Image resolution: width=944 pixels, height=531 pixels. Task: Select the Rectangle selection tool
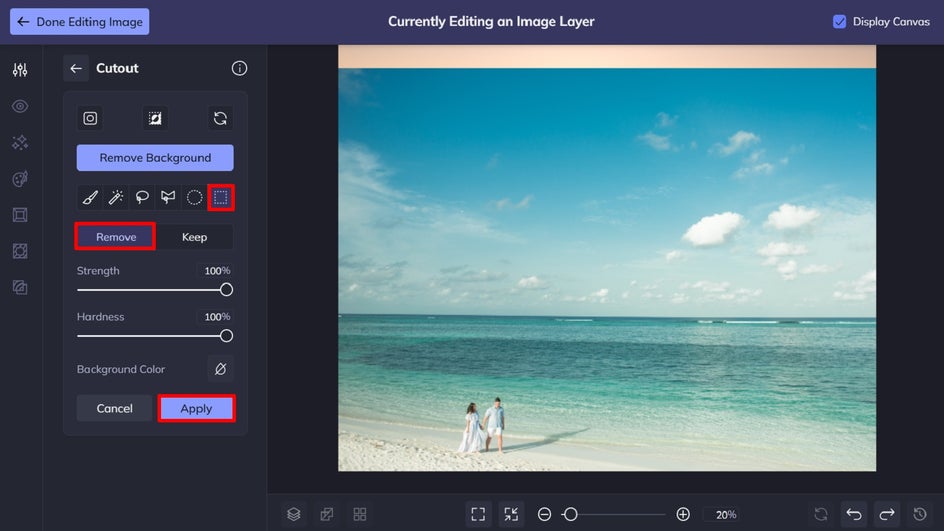pyautogui.click(x=221, y=197)
